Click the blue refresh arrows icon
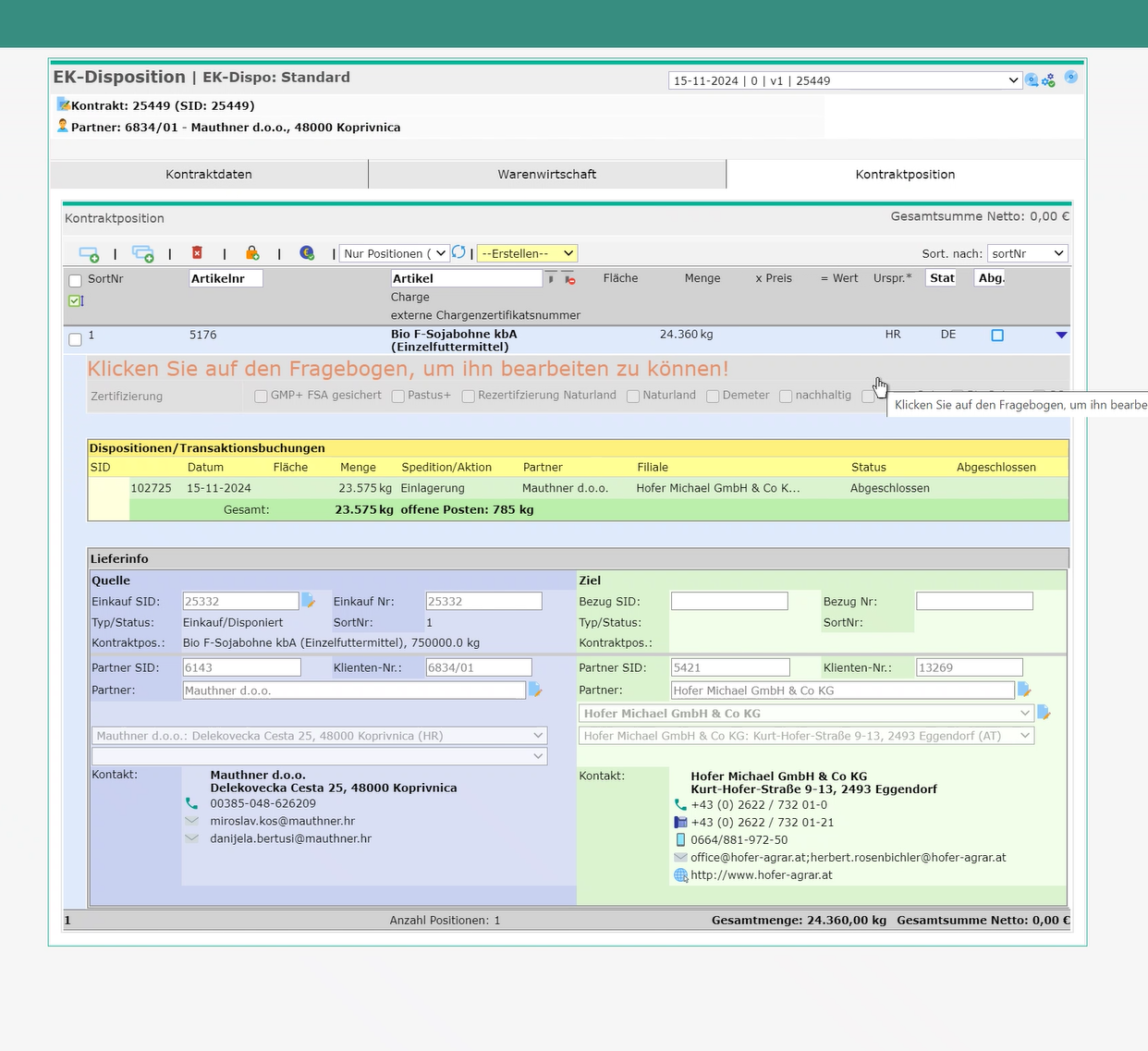The image size is (1148, 1051). pyautogui.click(x=458, y=252)
